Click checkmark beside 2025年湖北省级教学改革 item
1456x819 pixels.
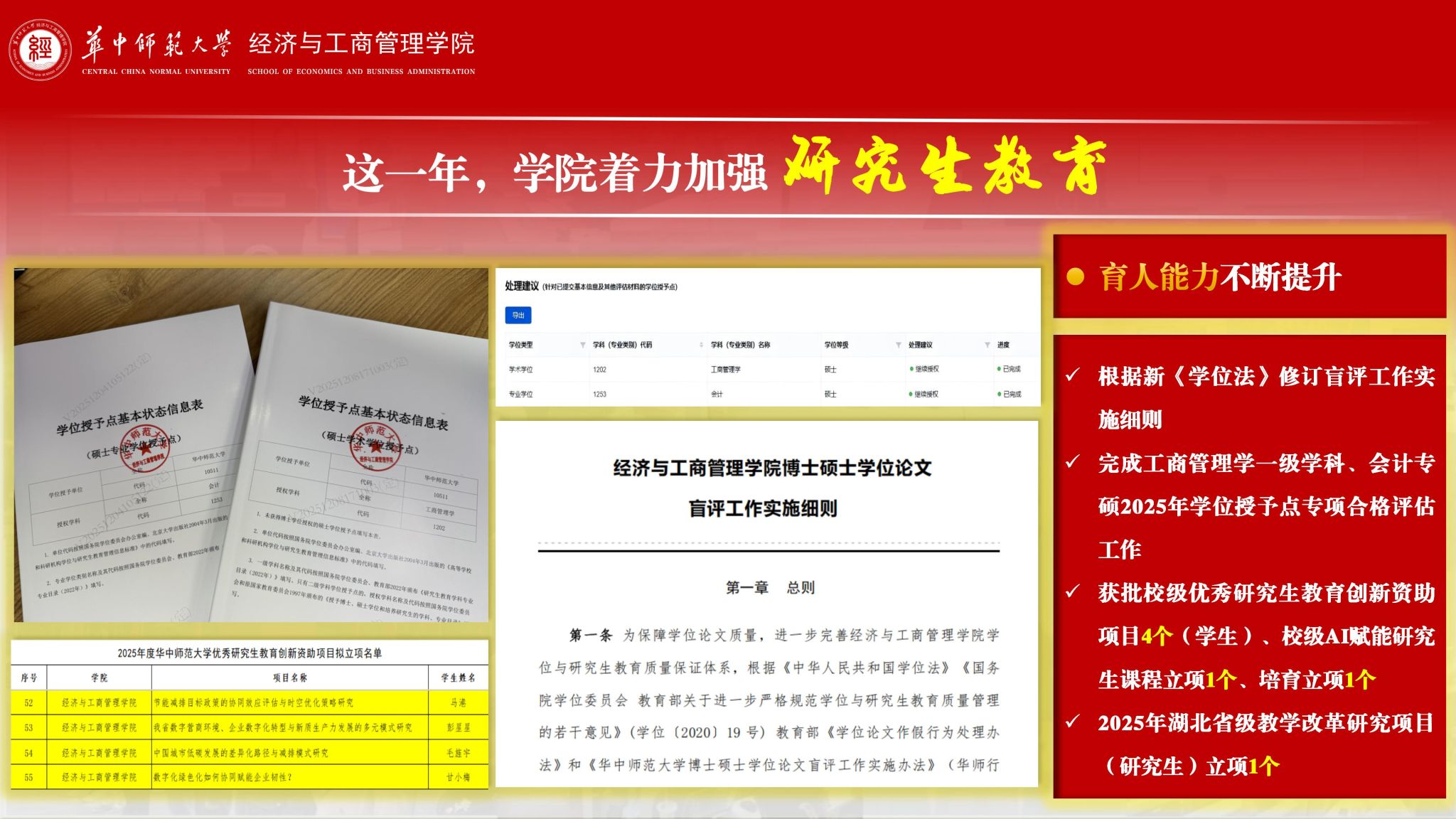1073,722
